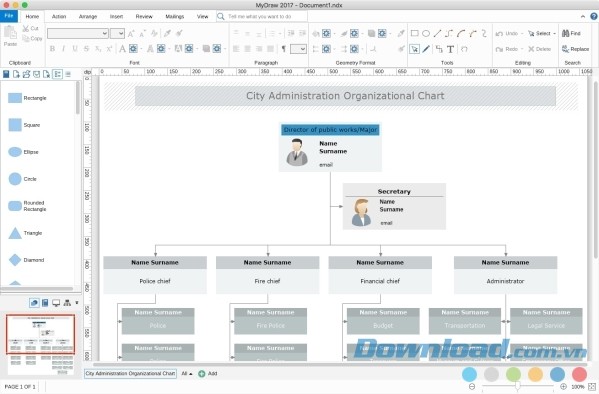Select the Rectangle drawing tool in Tools

[x=414, y=34]
